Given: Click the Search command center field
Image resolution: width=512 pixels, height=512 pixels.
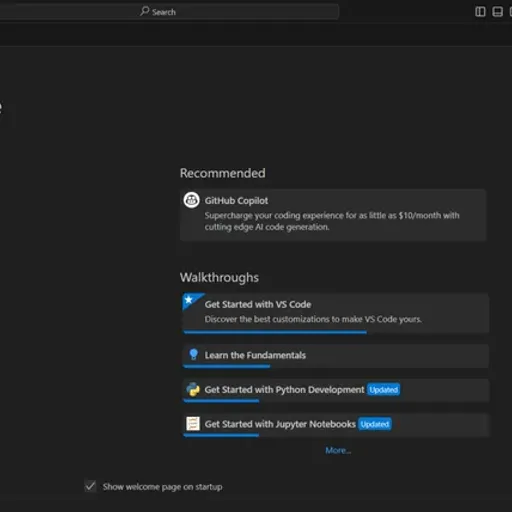Looking at the screenshot, I should tap(168, 12).
